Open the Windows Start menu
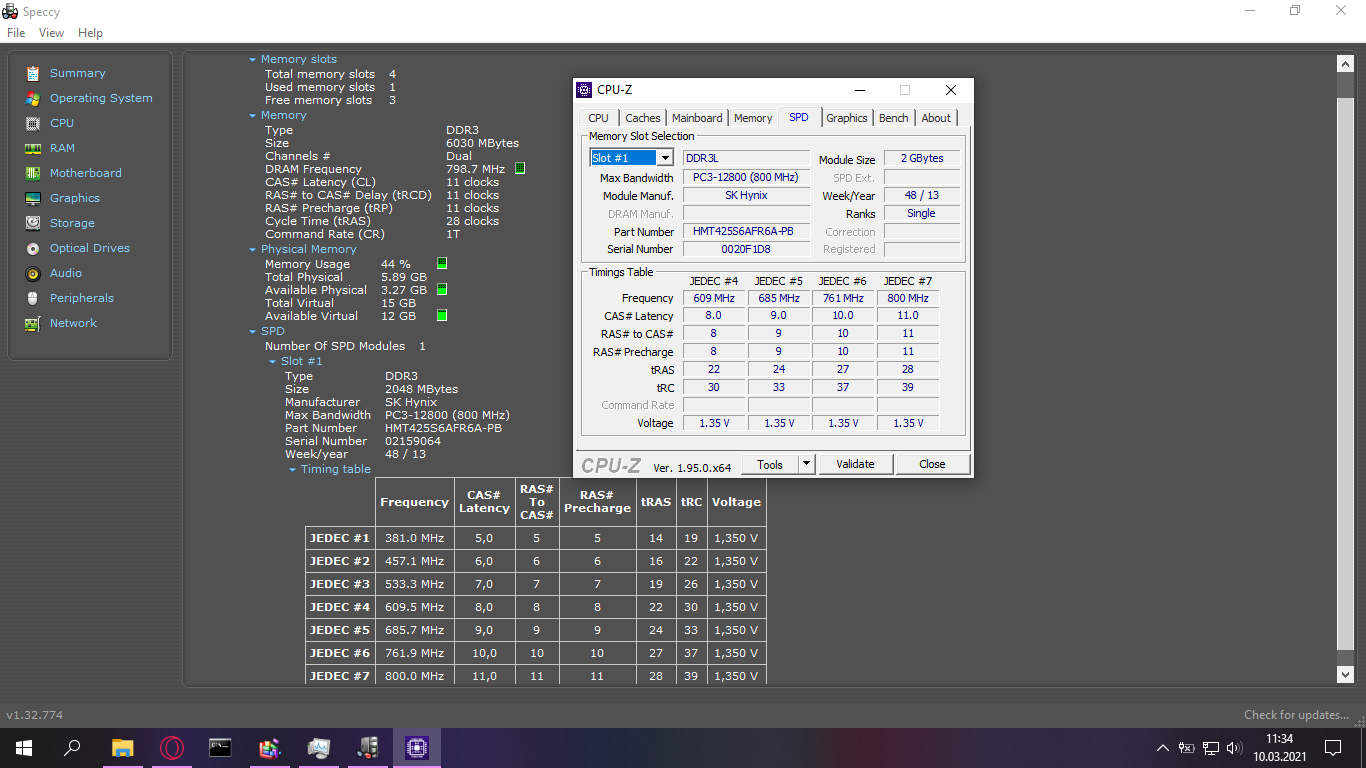Screen dimensions: 1366x768 pyautogui.click(x=24, y=747)
